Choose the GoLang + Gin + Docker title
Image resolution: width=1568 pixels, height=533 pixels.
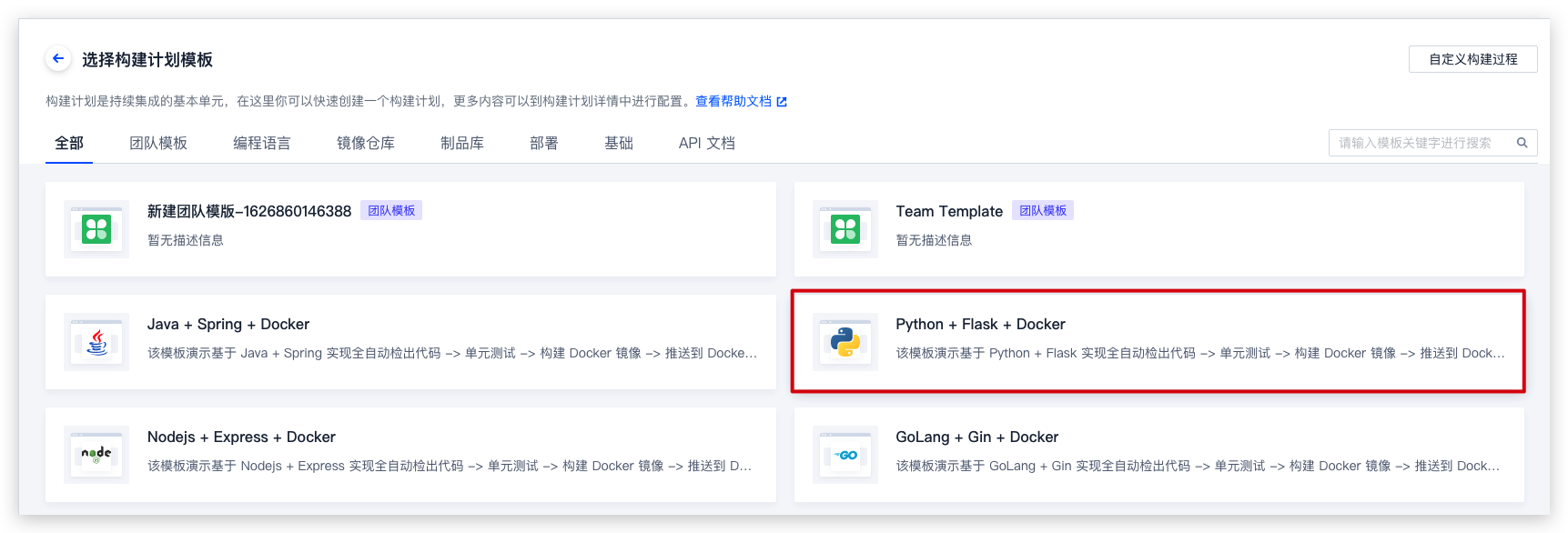(977, 437)
